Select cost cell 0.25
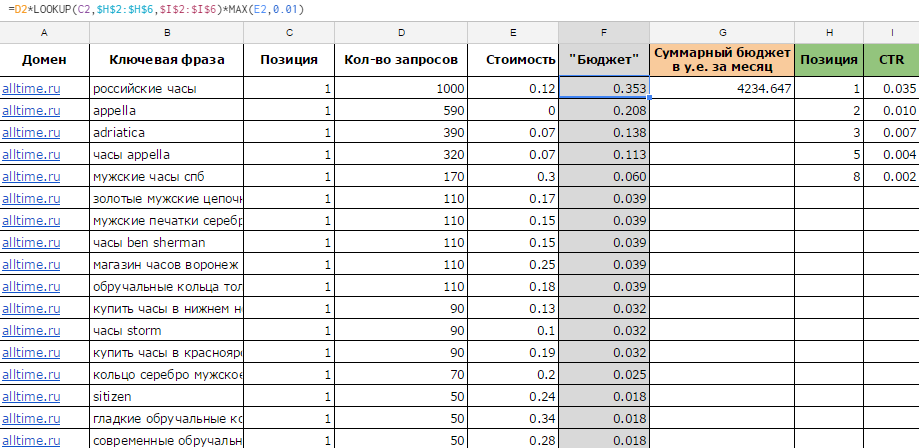The image size is (919, 448). 513,264
